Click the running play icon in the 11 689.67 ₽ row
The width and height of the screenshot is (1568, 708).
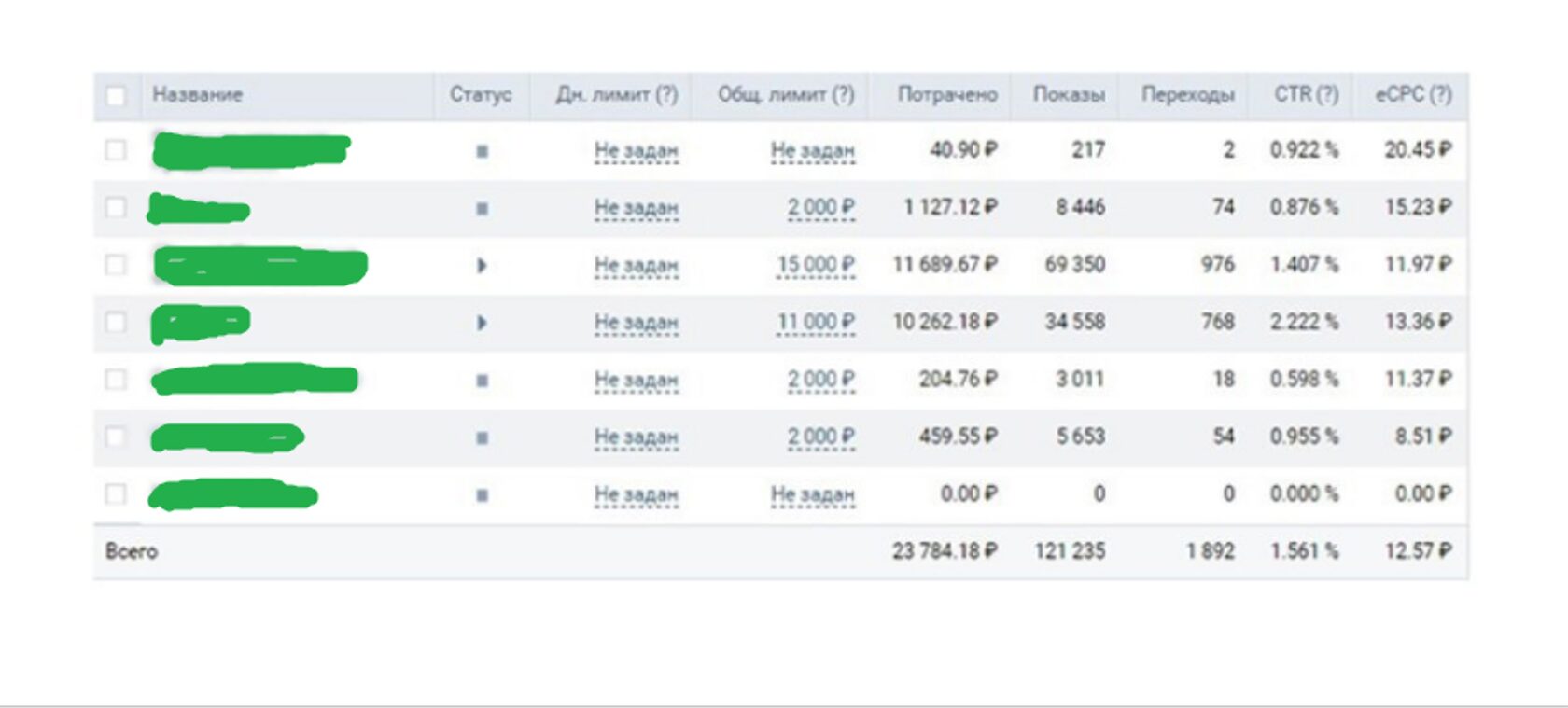tap(482, 266)
